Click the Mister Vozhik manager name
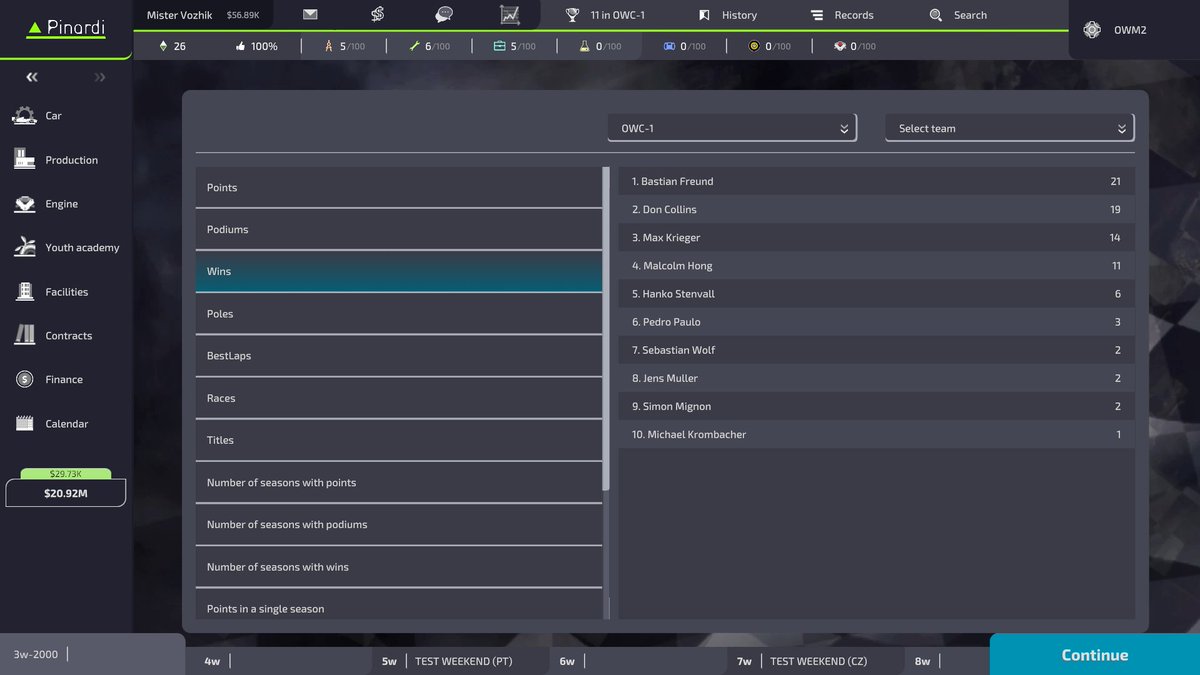 point(179,15)
